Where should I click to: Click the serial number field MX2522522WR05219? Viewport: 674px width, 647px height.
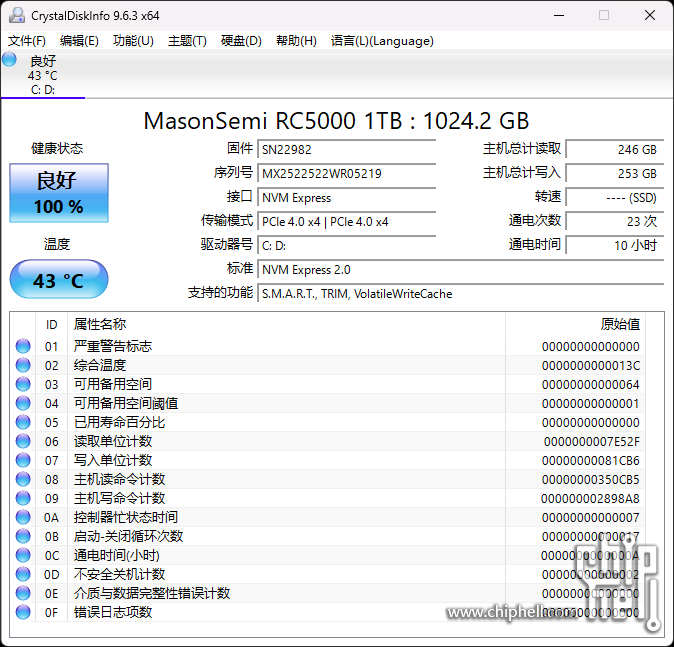pyautogui.click(x=346, y=174)
